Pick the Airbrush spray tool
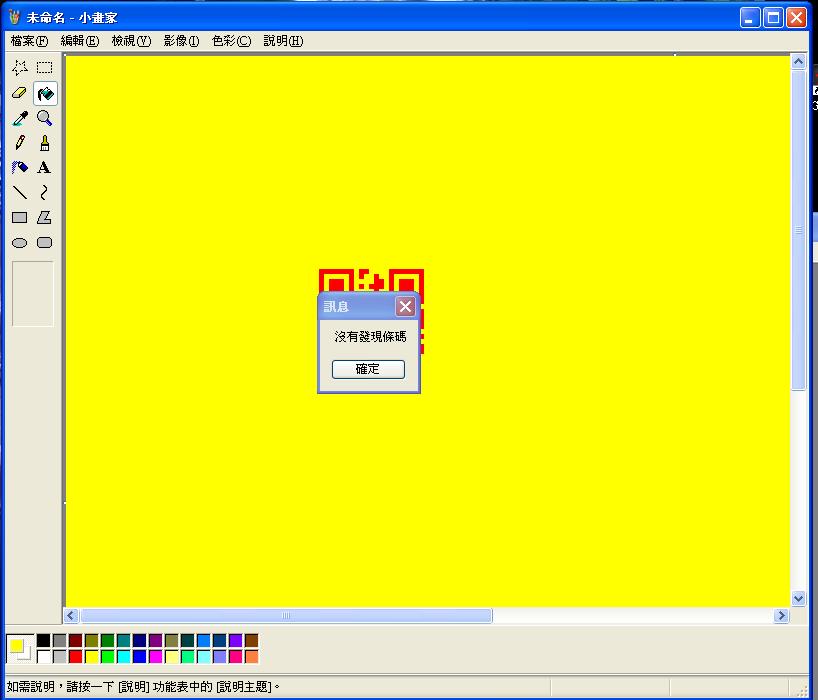 point(20,167)
